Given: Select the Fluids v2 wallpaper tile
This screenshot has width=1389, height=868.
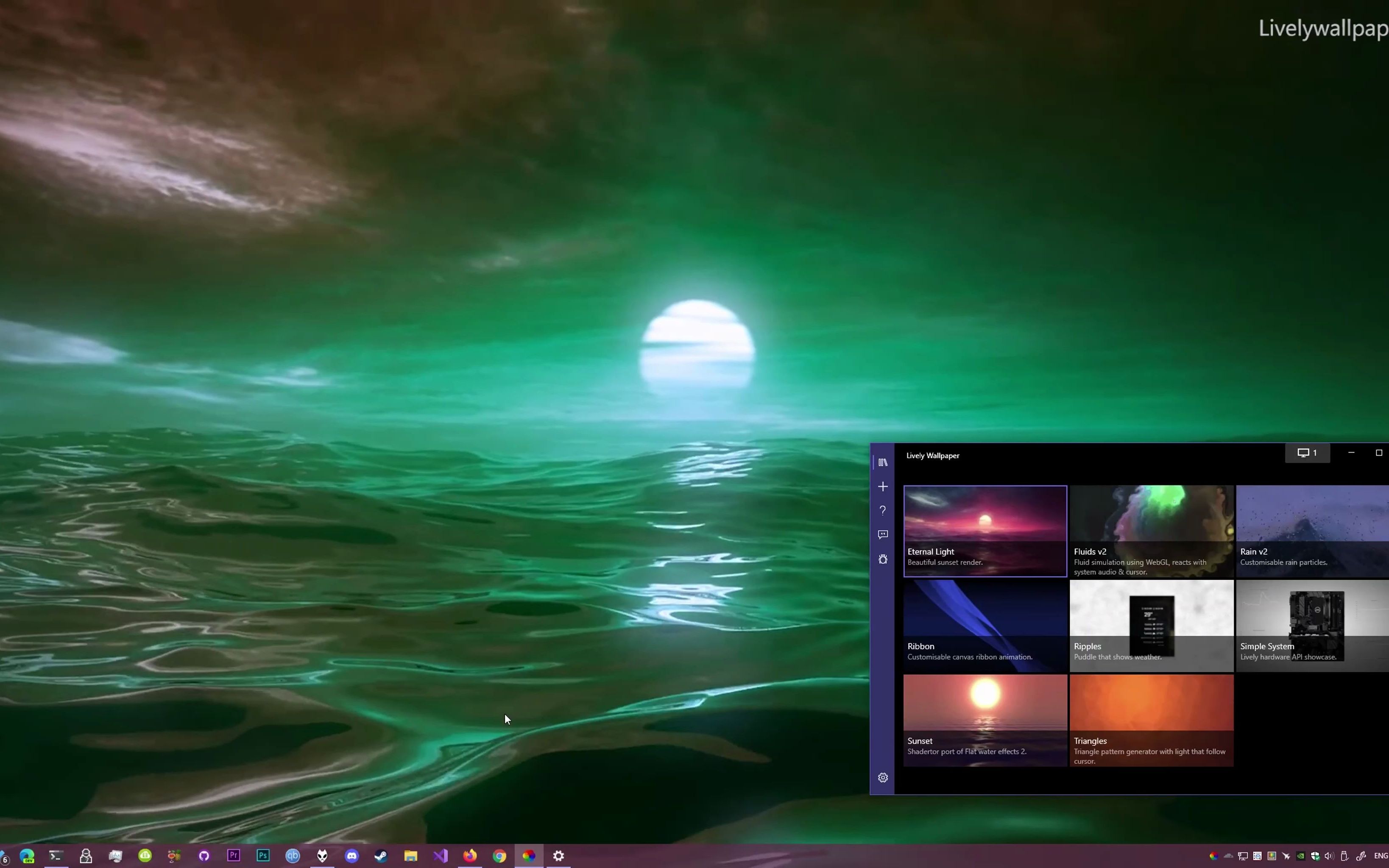Looking at the screenshot, I should (1151, 531).
